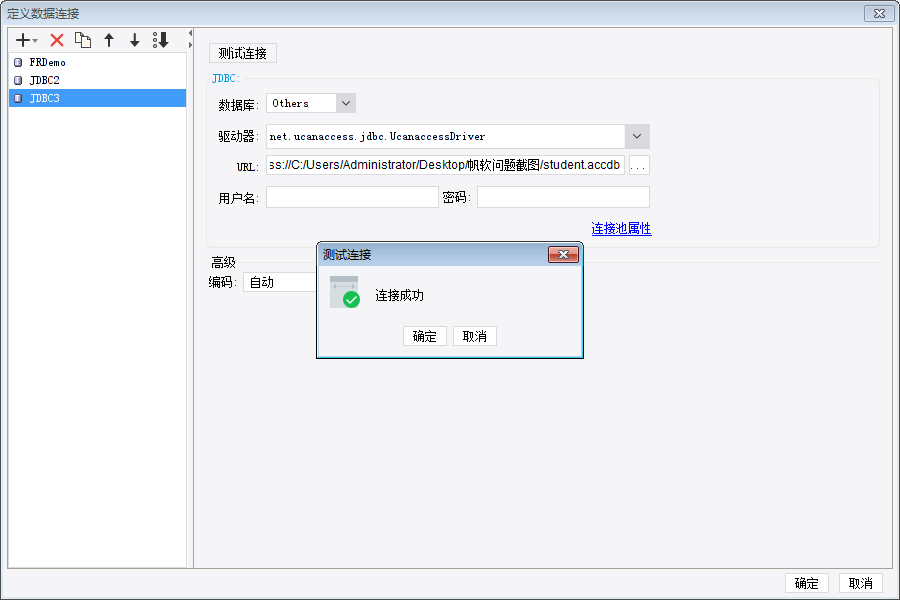900x600 pixels.
Task: Select the FRDemo connection
Action: click(98, 62)
